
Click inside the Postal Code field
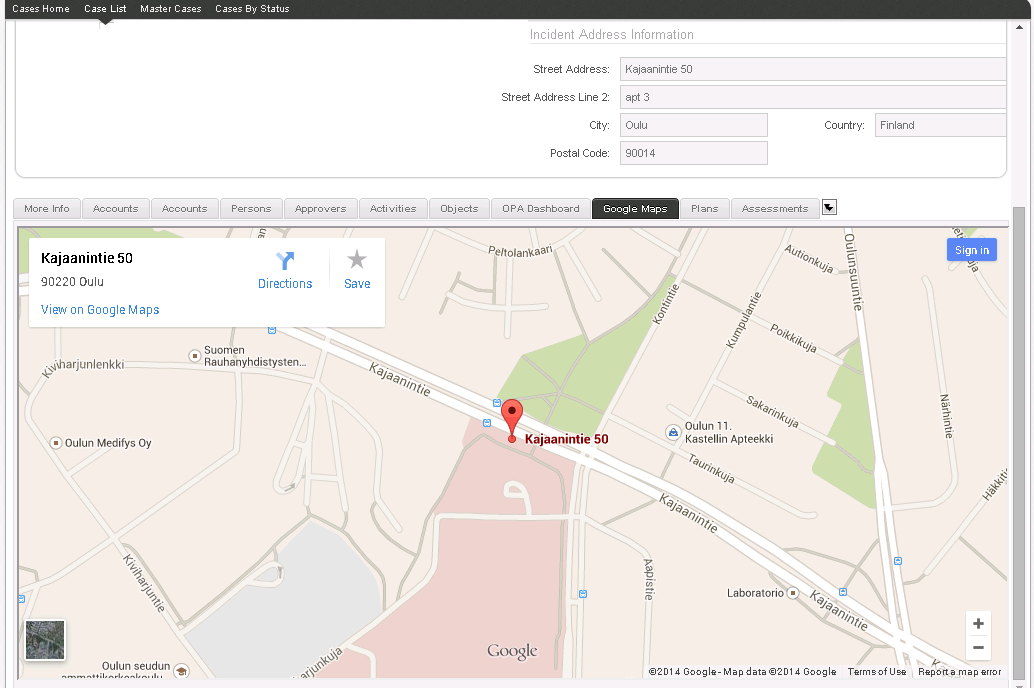tap(693, 152)
